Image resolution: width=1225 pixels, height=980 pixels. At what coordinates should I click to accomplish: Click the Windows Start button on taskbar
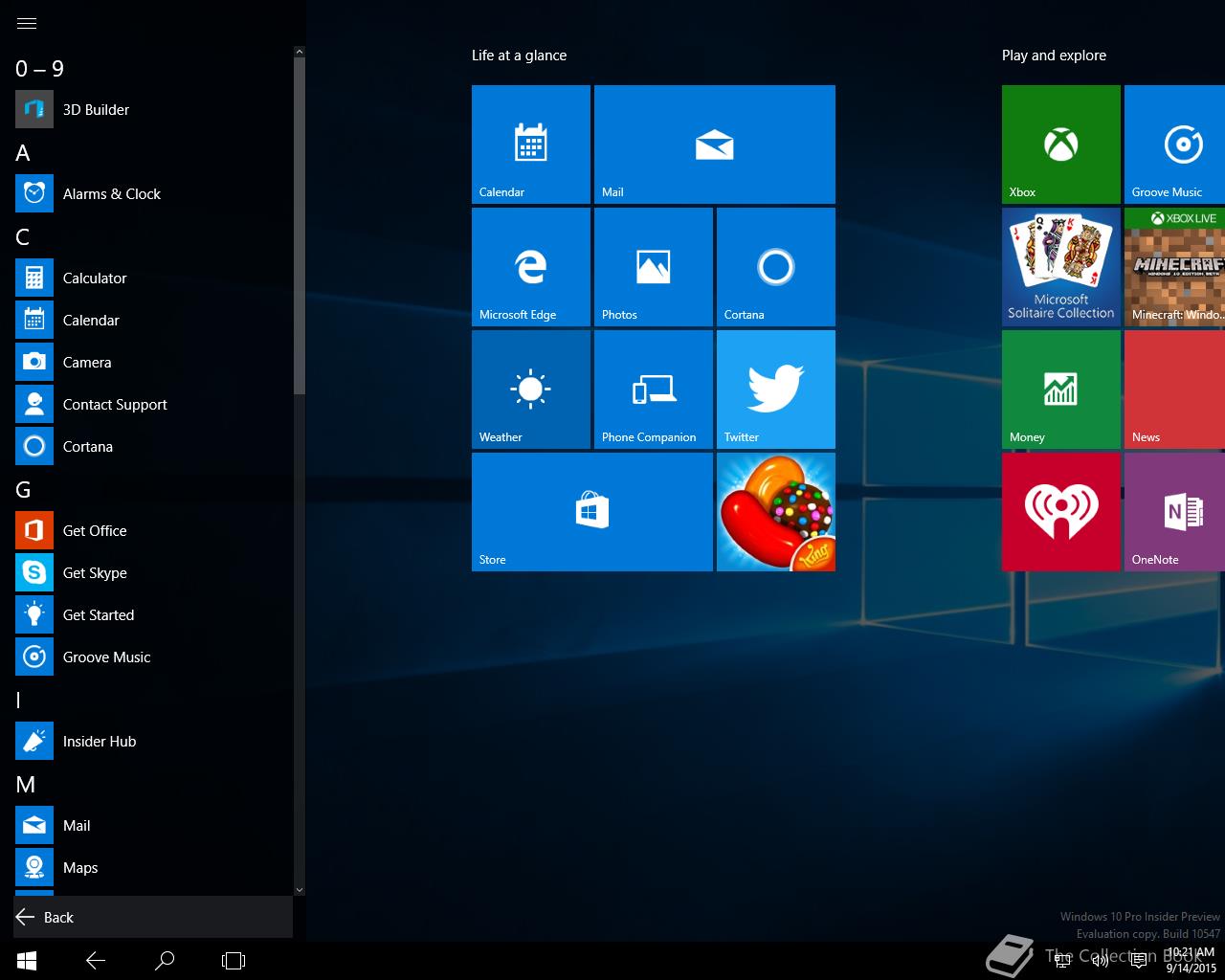coord(27,960)
